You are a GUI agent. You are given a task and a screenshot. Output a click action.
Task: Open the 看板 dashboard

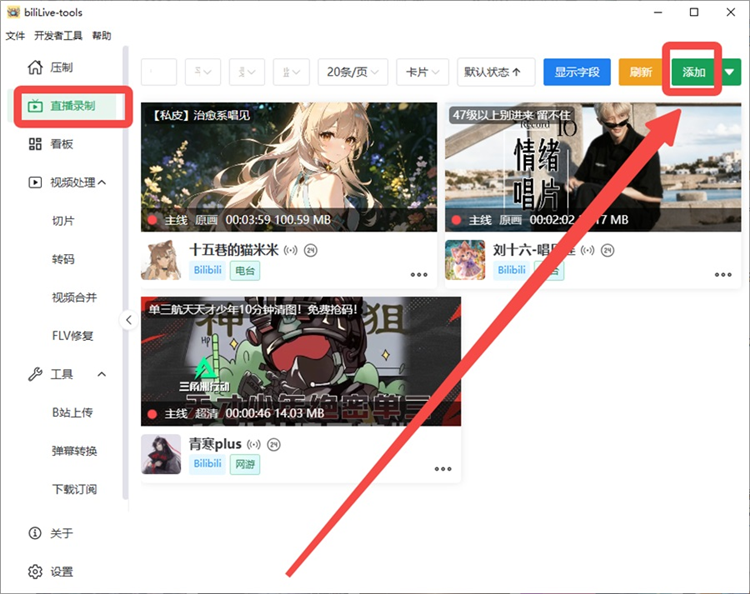tap(50, 144)
